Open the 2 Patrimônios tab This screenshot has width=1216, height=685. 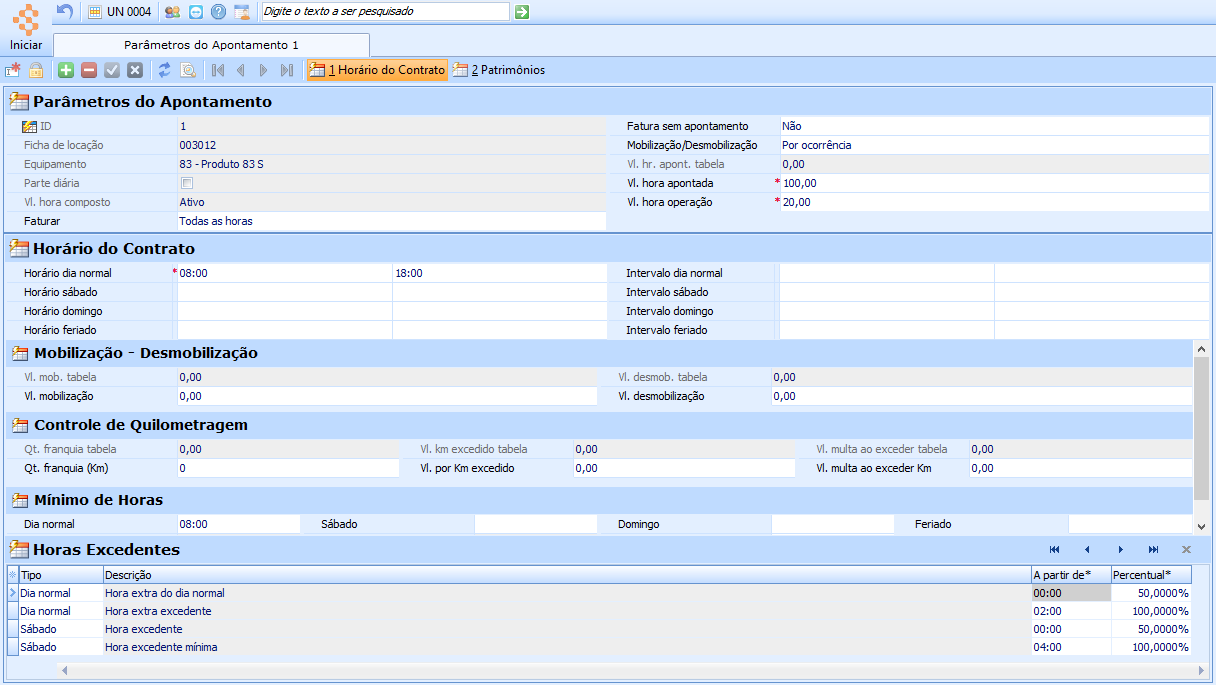(499, 70)
